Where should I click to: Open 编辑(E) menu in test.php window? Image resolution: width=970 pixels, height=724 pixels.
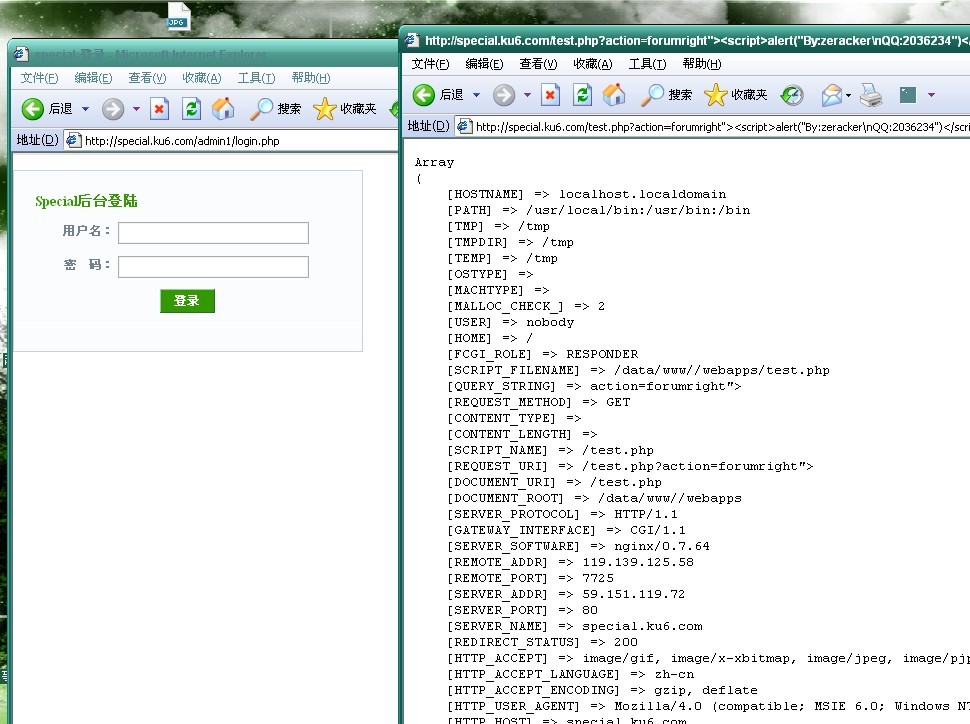tap(484, 64)
